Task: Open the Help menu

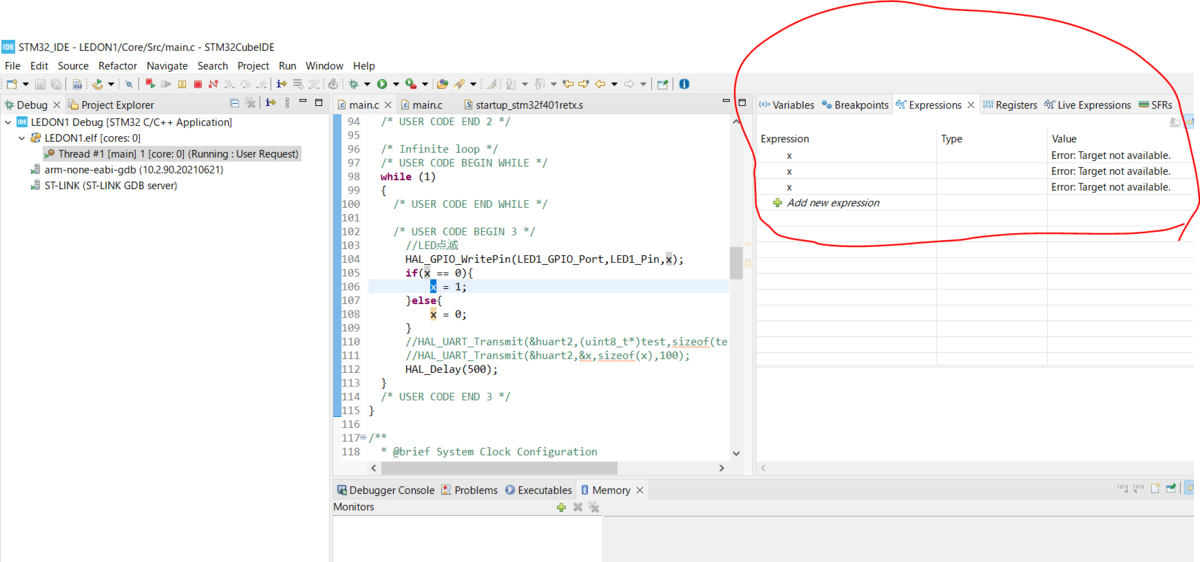Action: pos(364,66)
